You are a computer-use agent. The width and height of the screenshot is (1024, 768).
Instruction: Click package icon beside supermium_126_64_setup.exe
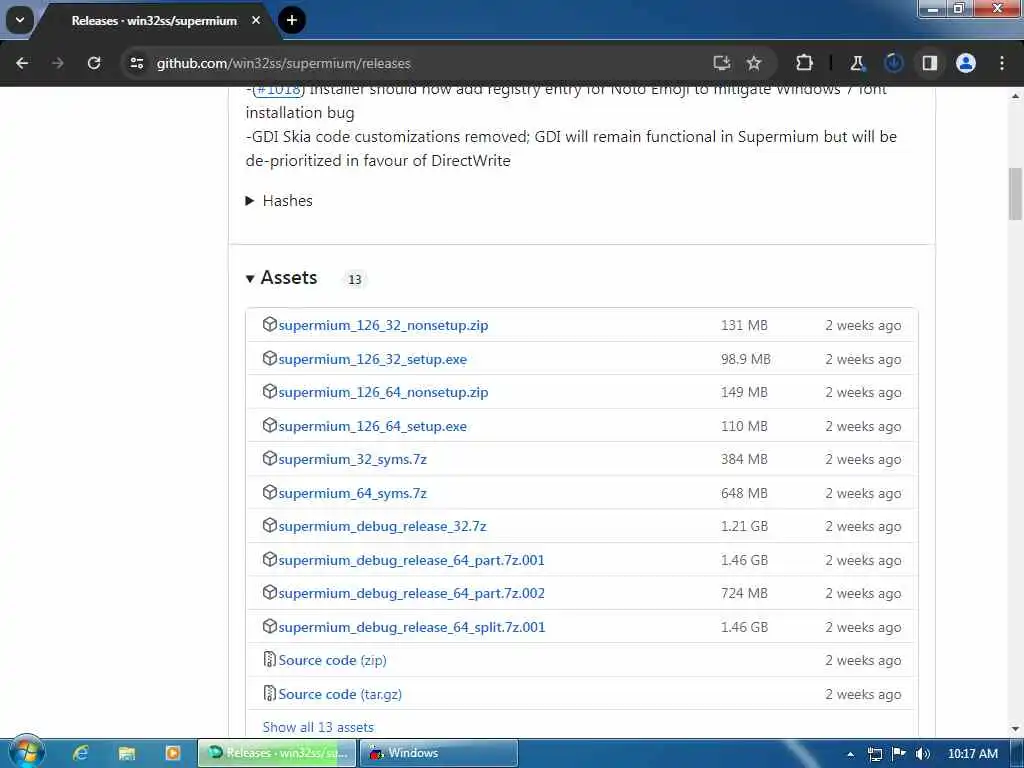pyautogui.click(x=269, y=425)
